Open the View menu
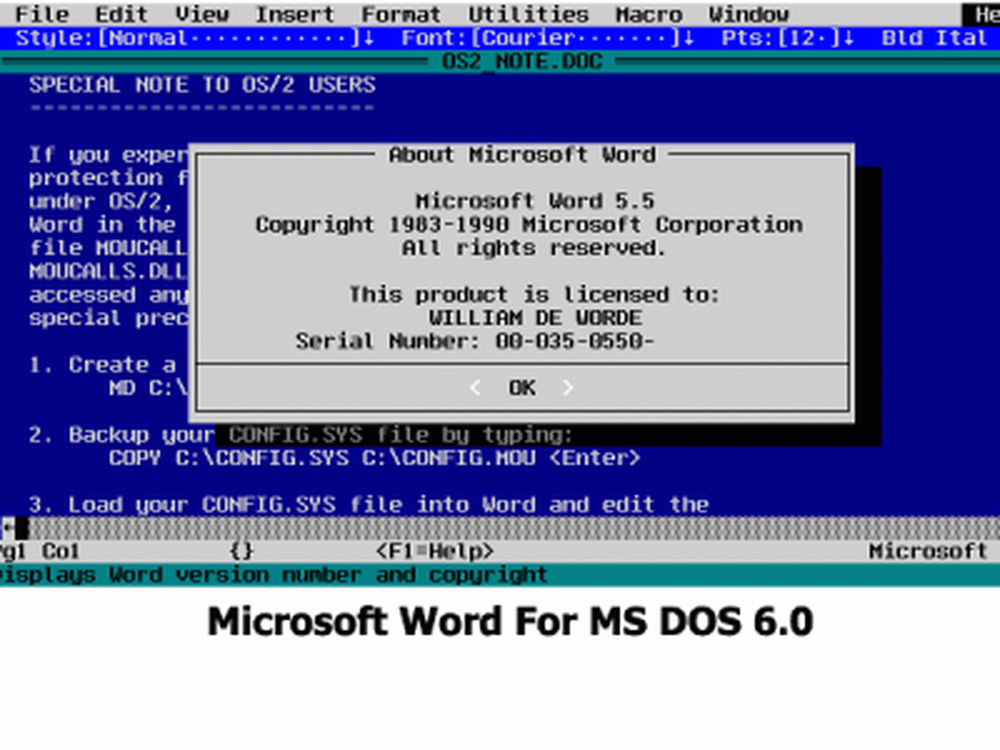1000x750 pixels. pyautogui.click(x=201, y=14)
